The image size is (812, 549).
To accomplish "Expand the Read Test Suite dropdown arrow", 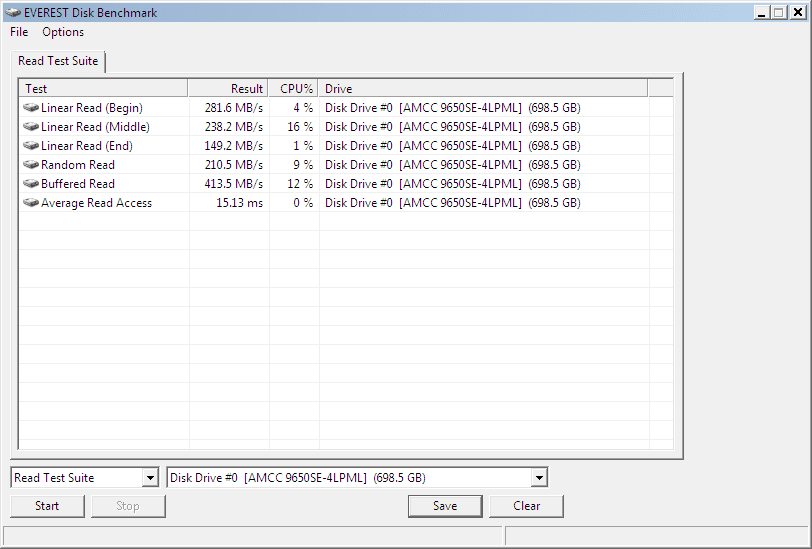I will tap(150, 478).
